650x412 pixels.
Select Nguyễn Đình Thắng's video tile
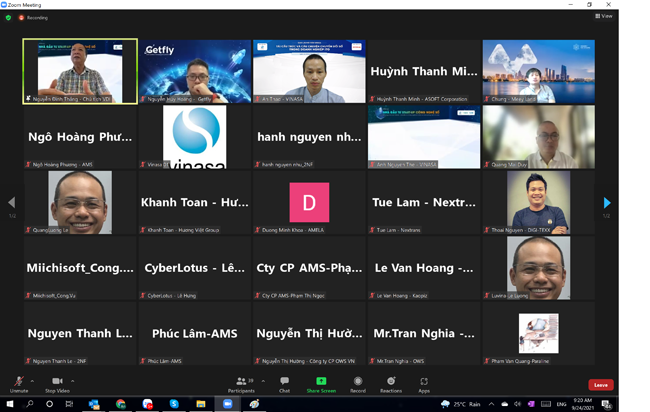tap(80, 71)
